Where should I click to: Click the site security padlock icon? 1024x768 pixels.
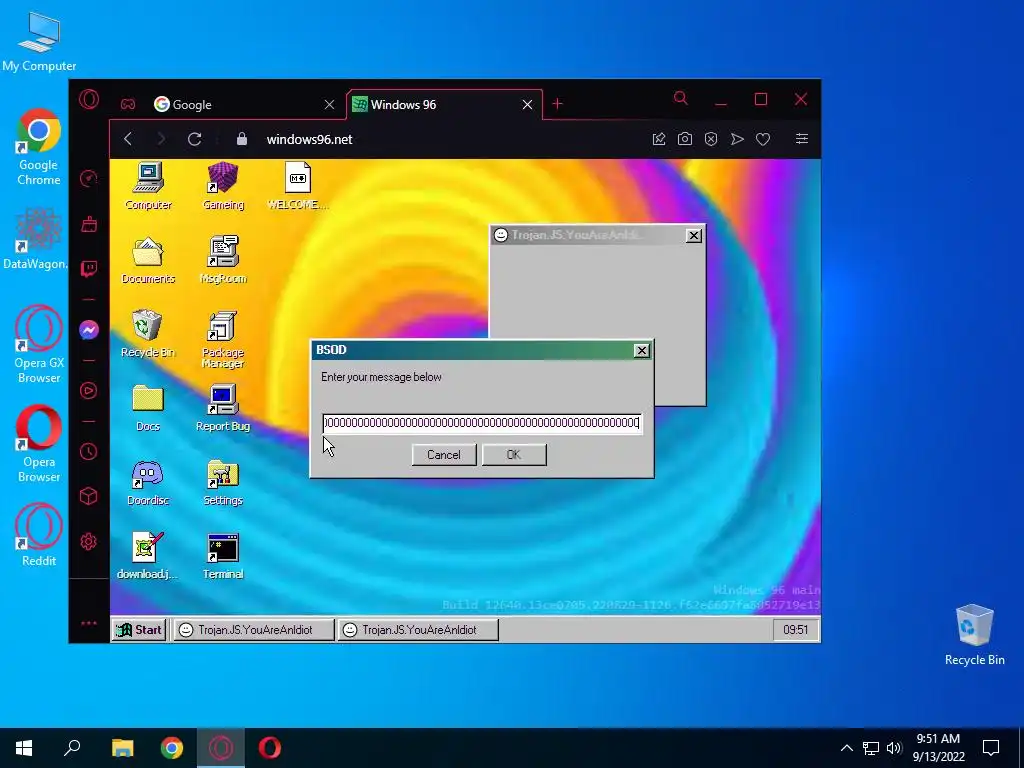242,139
